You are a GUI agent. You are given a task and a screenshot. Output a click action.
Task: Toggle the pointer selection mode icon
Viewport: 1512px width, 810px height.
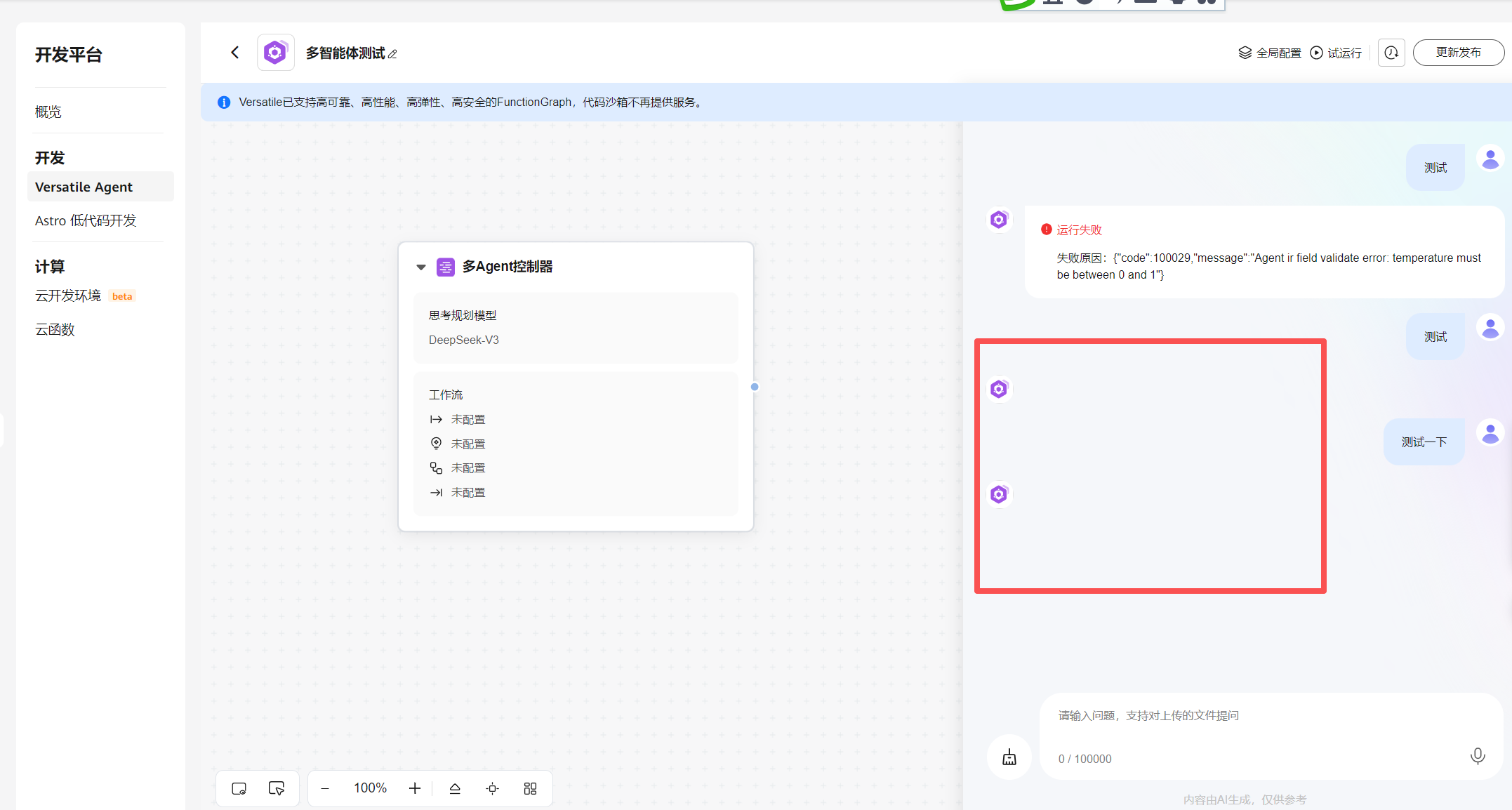click(x=276, y=788)
